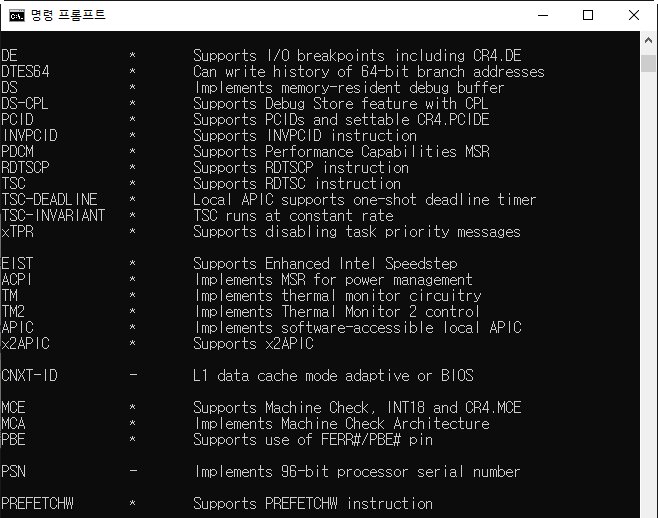This screenshot has width=658, height=518.
Task: Click 'Implements memory-resident debug buffer' description
Action: [349, 87]
